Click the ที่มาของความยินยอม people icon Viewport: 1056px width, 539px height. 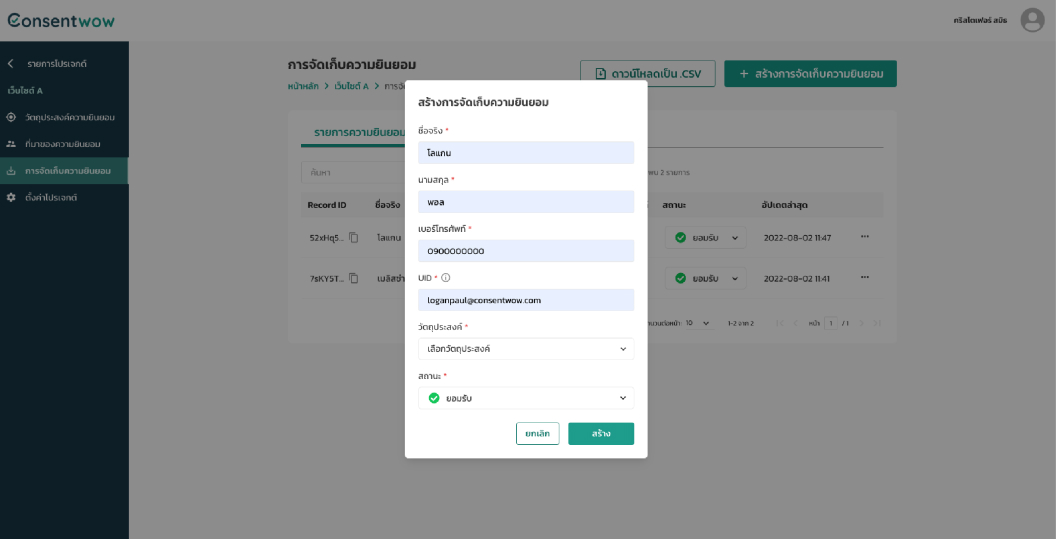point(11,145)
